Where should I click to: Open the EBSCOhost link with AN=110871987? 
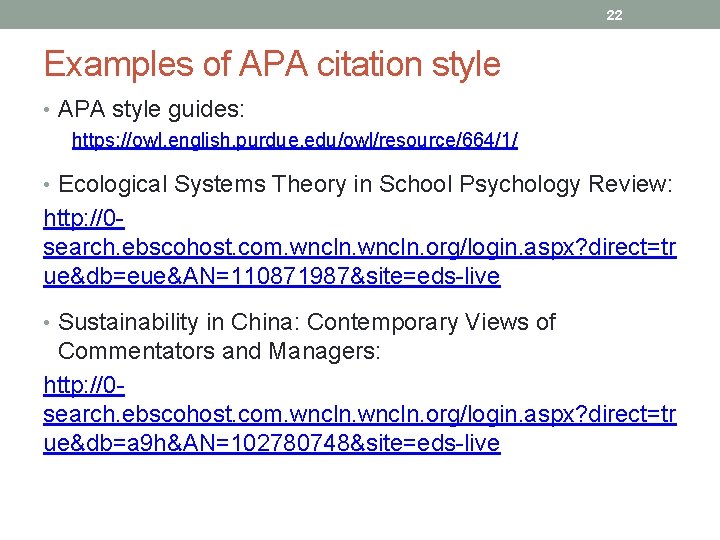[360, 248]
